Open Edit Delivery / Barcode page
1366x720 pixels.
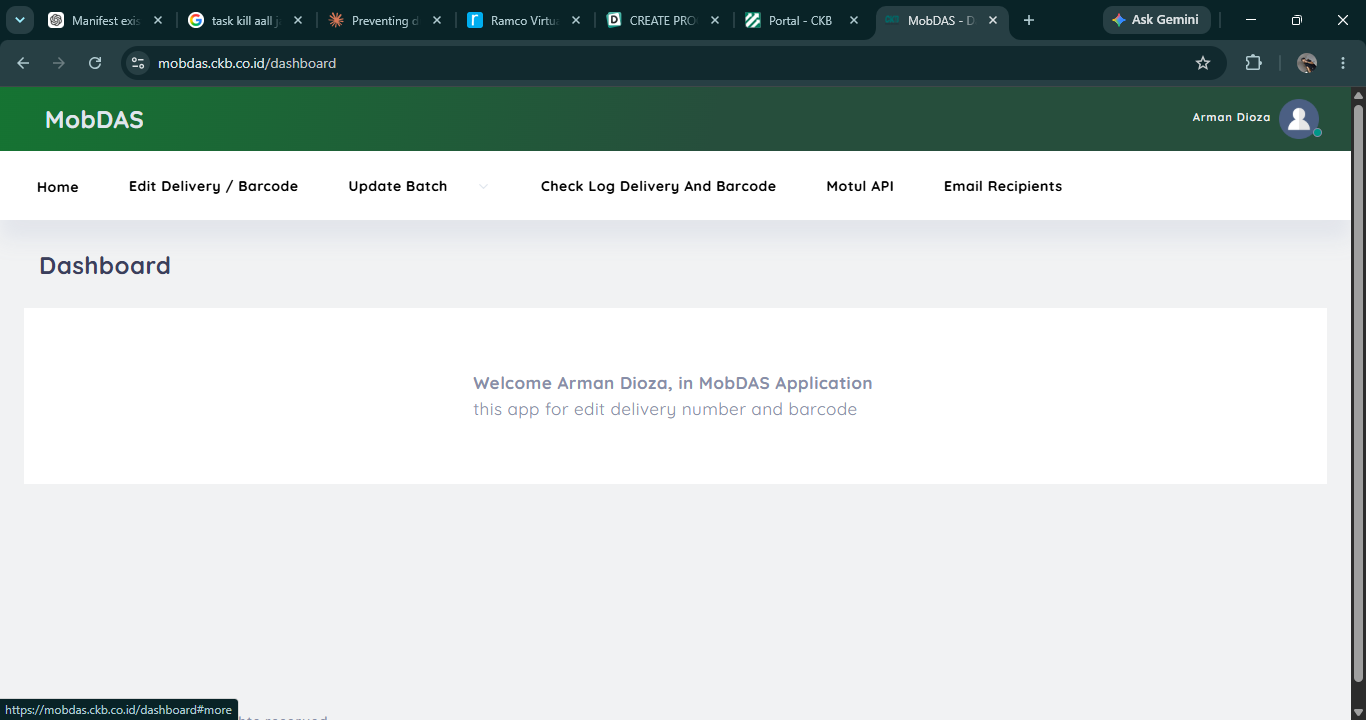213,186
